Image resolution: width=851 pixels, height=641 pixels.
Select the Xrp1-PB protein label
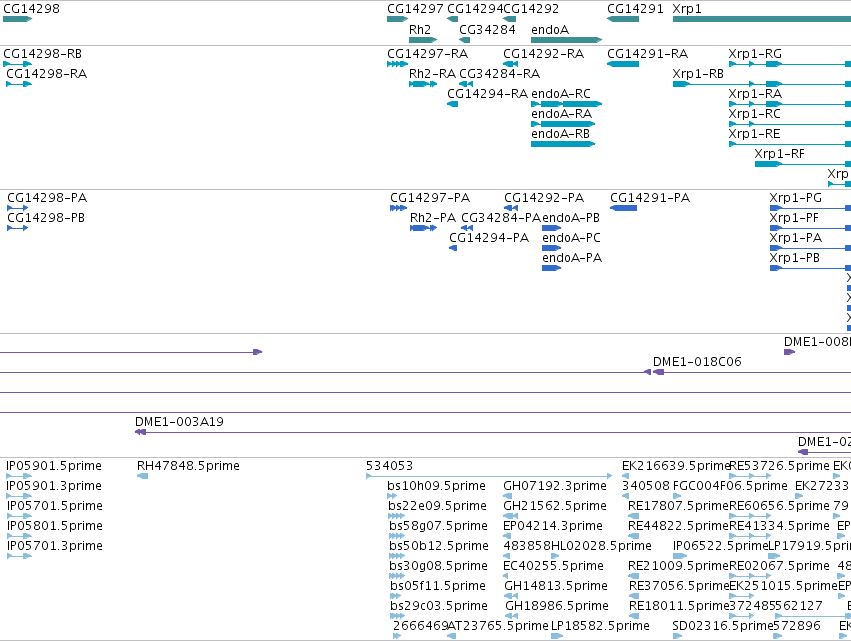coord(795,258)
